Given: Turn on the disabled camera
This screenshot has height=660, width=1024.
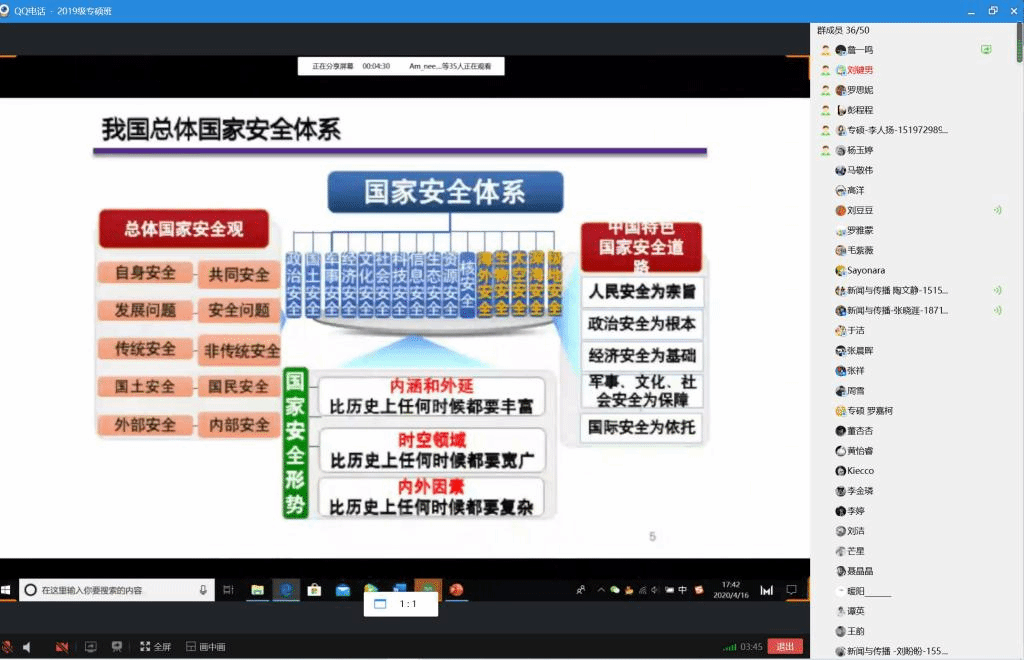Looking at the screenshot, I should click(x=62, y=647).
